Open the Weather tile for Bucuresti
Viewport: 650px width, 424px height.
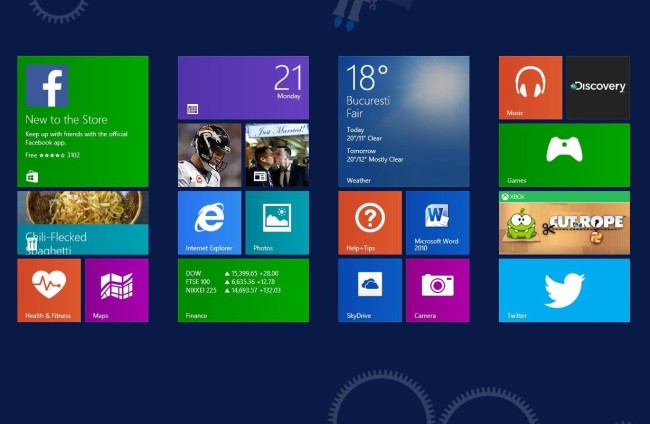(404, 121)
